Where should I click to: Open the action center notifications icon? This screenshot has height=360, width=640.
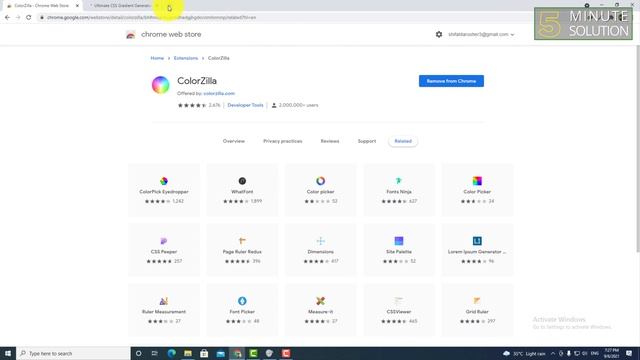[629, 353]
